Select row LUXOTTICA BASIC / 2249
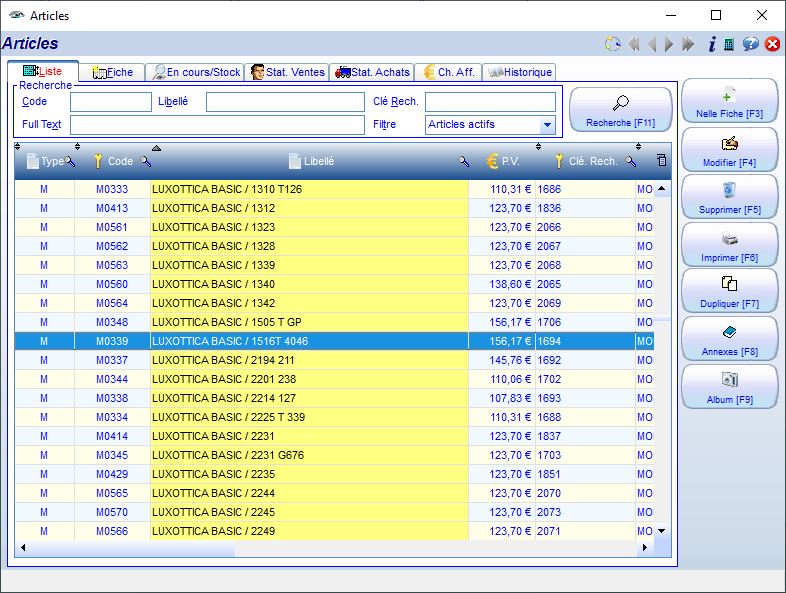This screenshot has height=593, width=786. click(334, 531)
